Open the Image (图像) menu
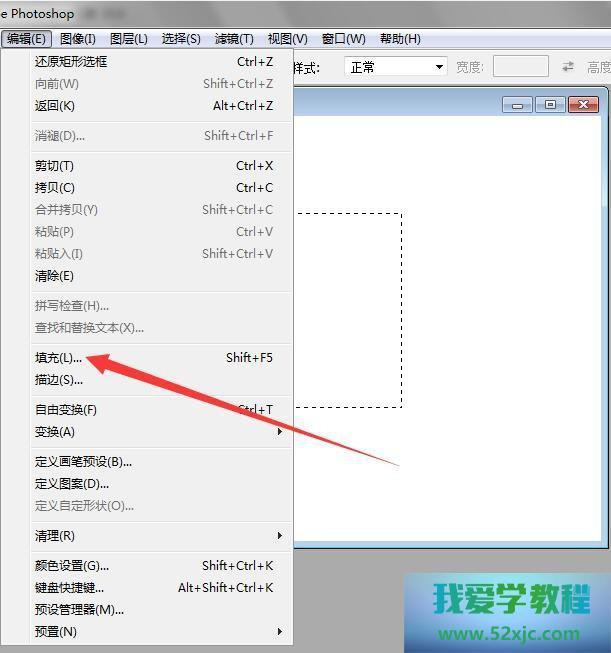 [x=77, y=39]
